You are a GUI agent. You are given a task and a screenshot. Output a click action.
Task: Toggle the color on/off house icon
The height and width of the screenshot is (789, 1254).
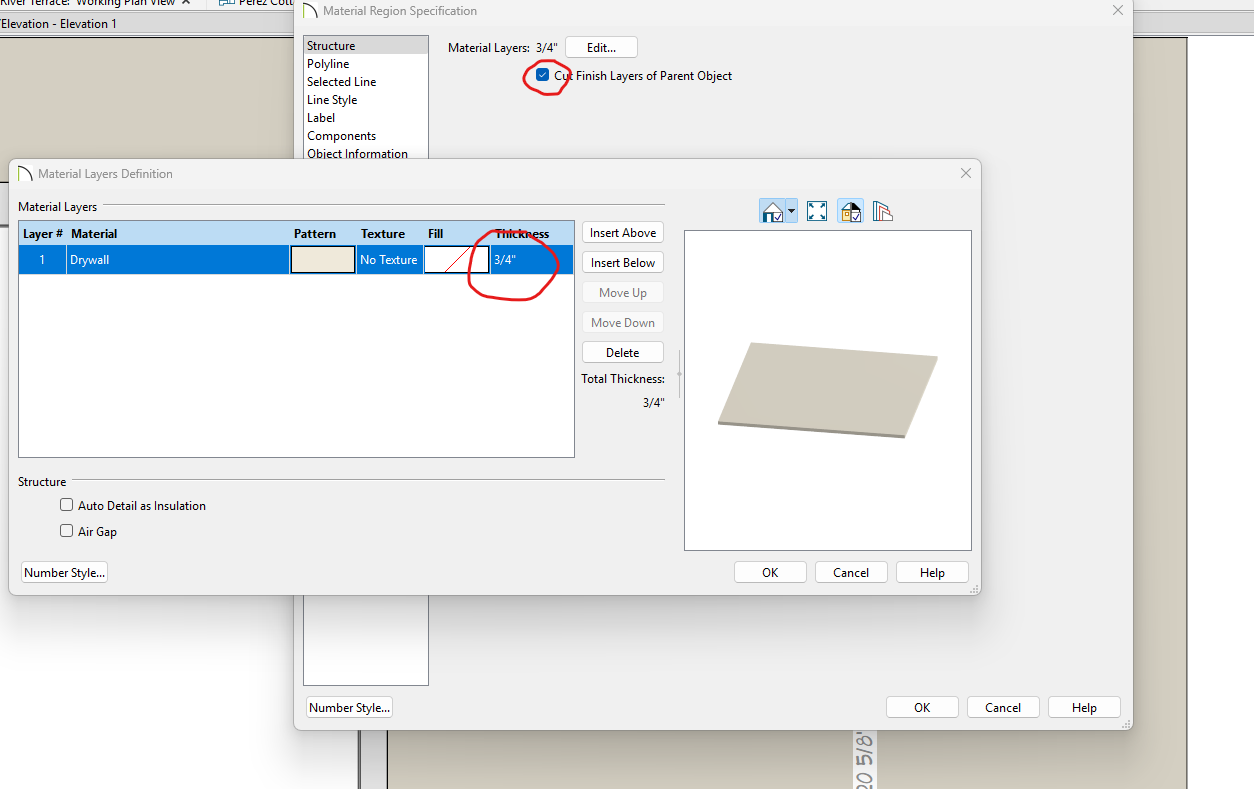pyautogui.click(x=850, y=211)
